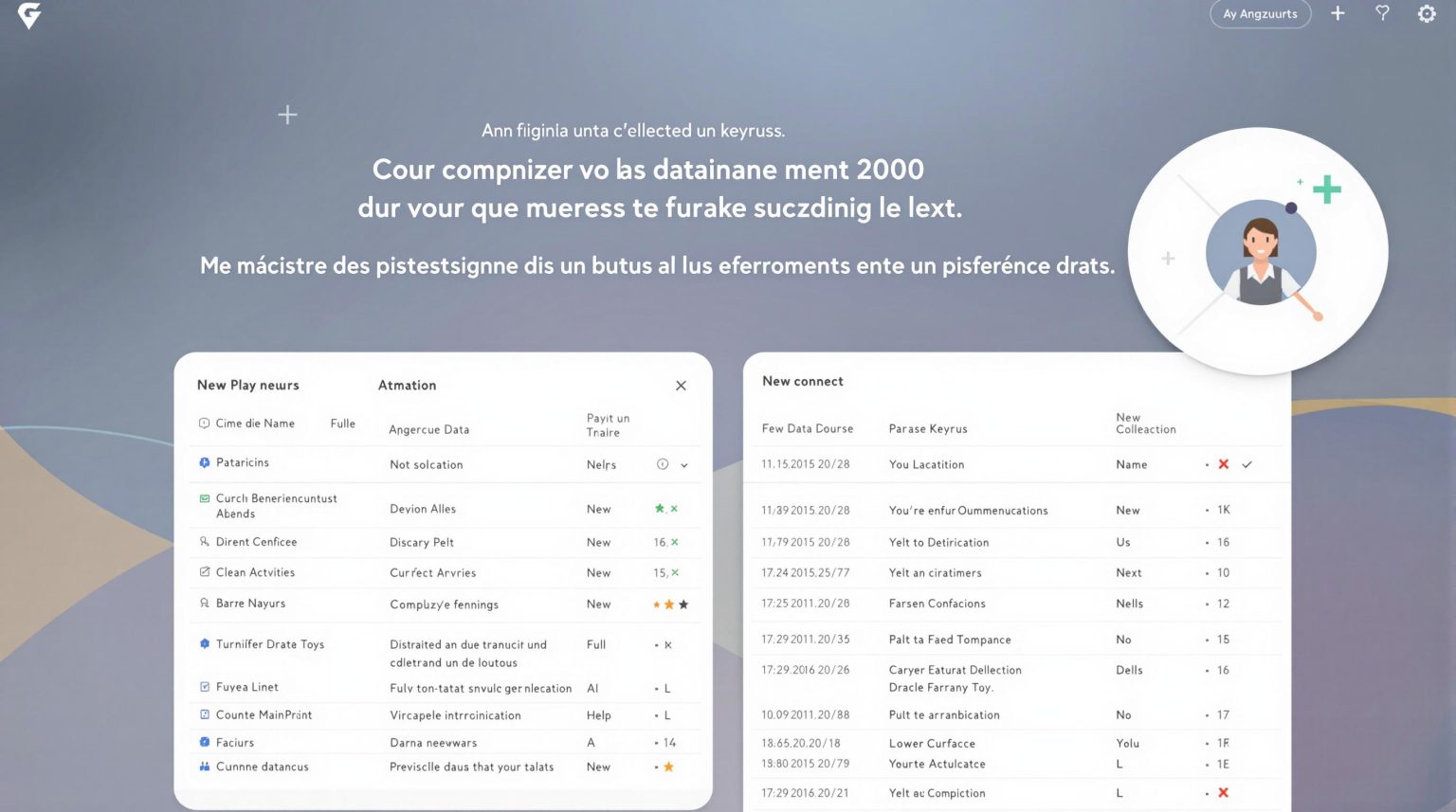Select the New Play neurs tab

[248, 385]
